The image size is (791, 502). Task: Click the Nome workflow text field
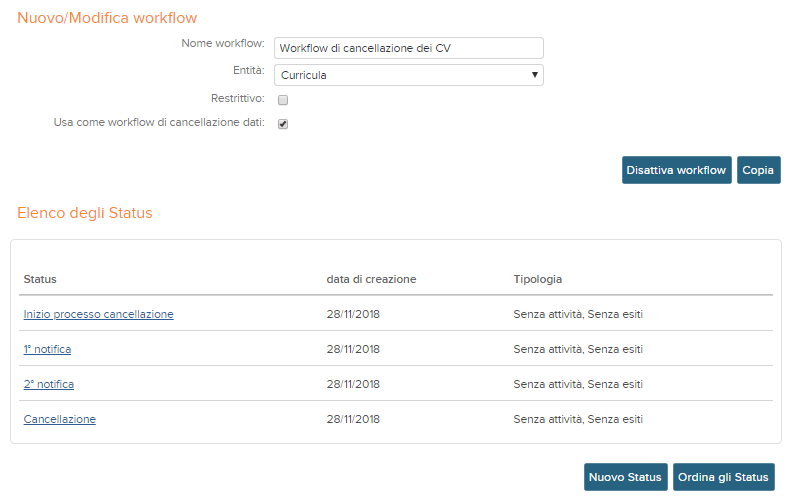pos(409,48)
